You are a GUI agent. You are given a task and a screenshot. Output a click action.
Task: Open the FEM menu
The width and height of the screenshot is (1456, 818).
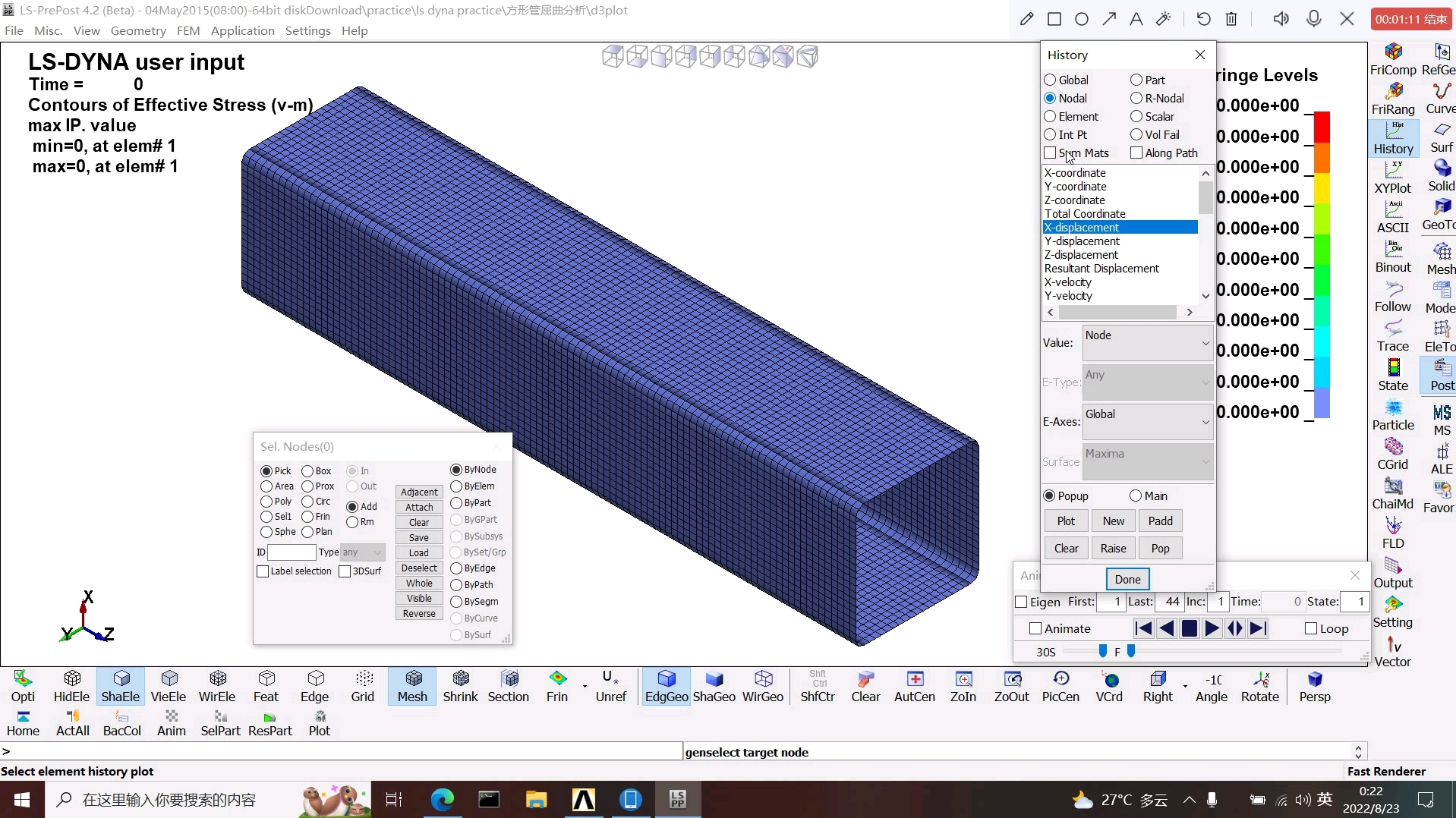[x=188, y=30]
